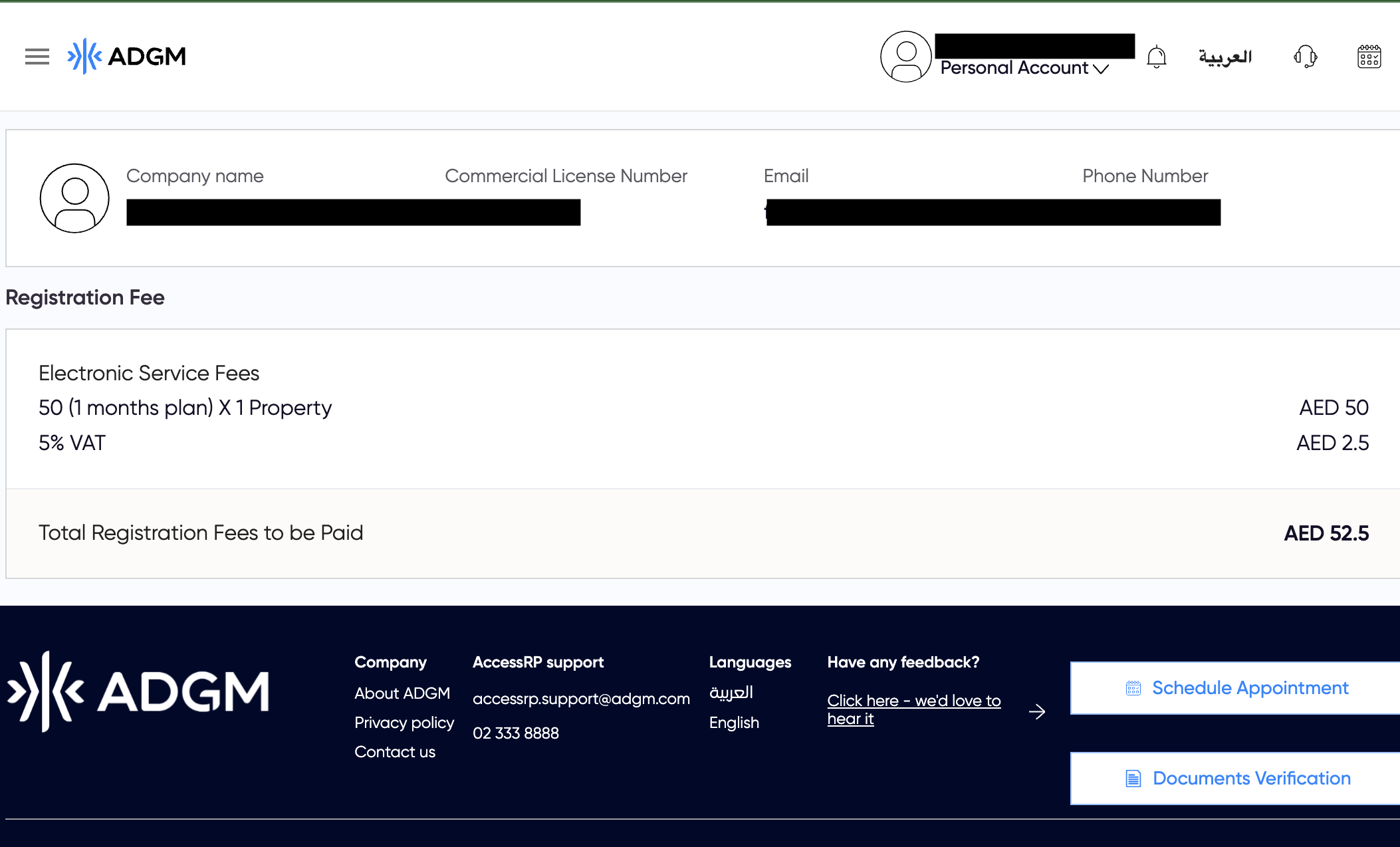
Task: Open the hamburger menu
Action: [x=37, y=57]
